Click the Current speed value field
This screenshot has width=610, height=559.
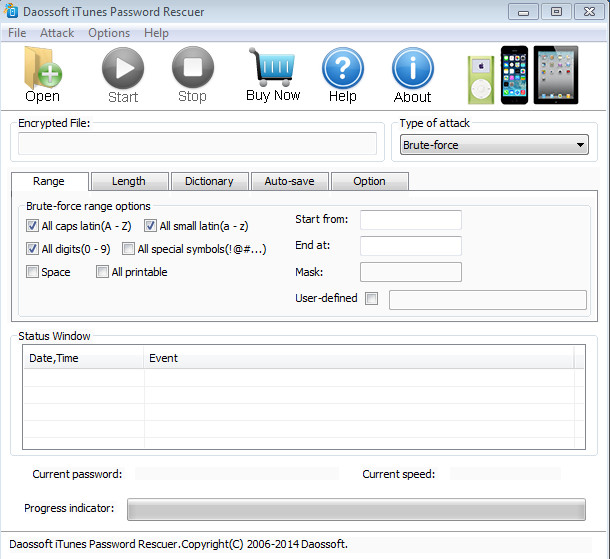(505, 474)
